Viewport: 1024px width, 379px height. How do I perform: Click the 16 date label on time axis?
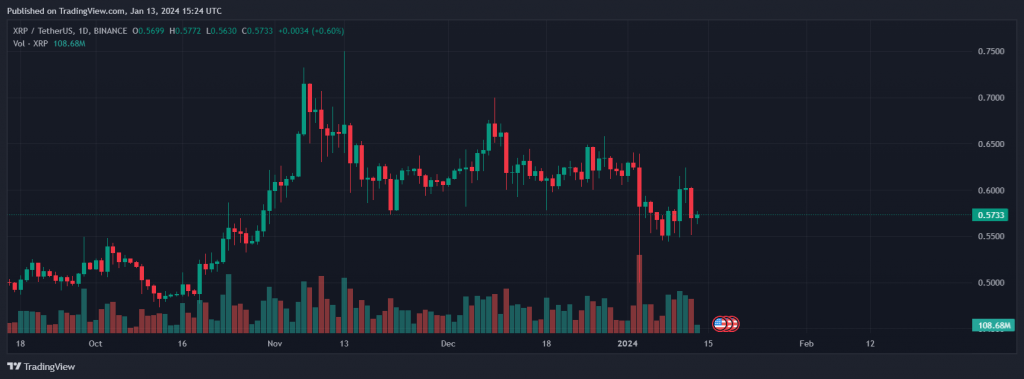coord(182,343)
